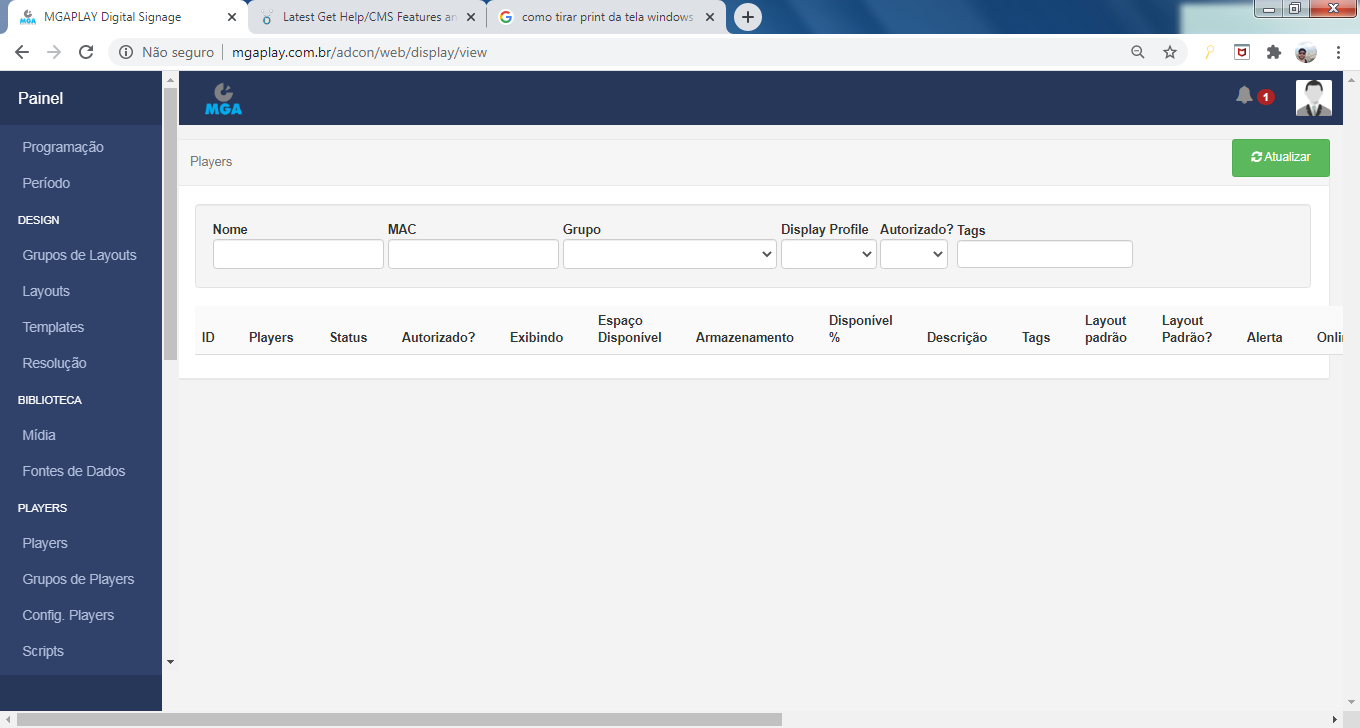Image resolution: width=1360 pixels, height=728 pixels.
Task: Open a new browser tab
Action: (748, 17)
